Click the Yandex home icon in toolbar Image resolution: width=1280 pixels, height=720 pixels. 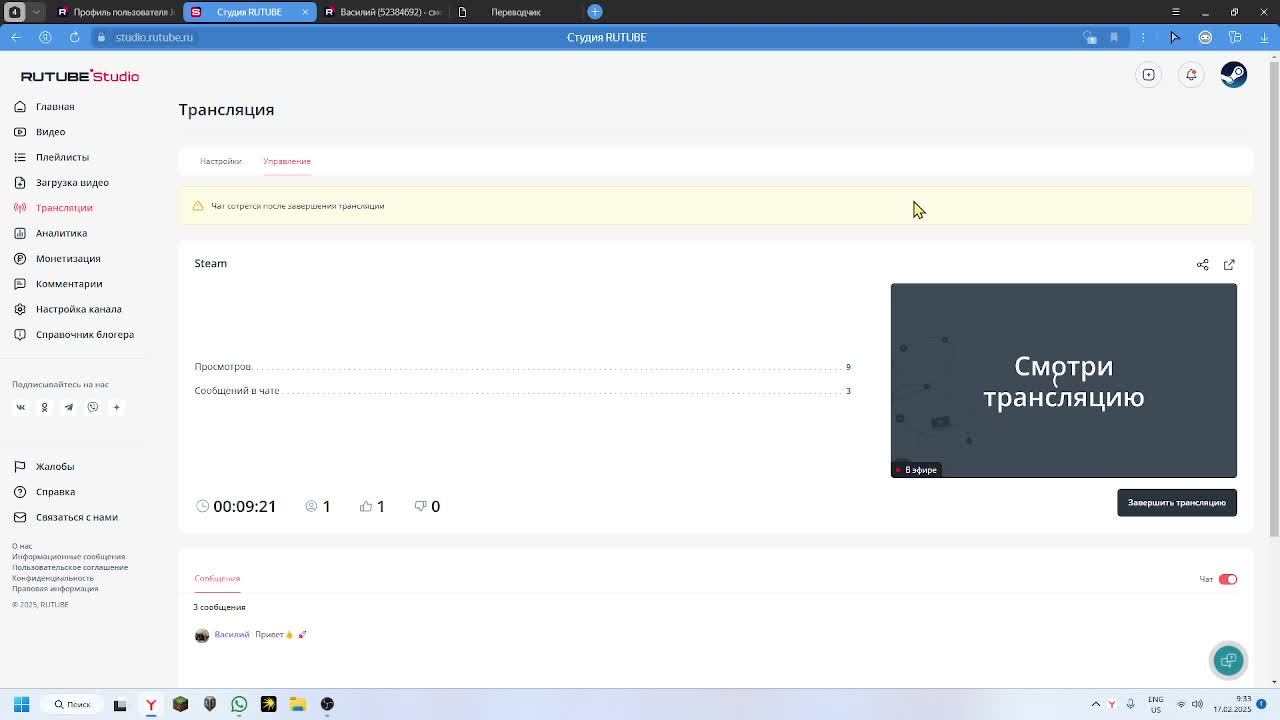coord(45,37)
